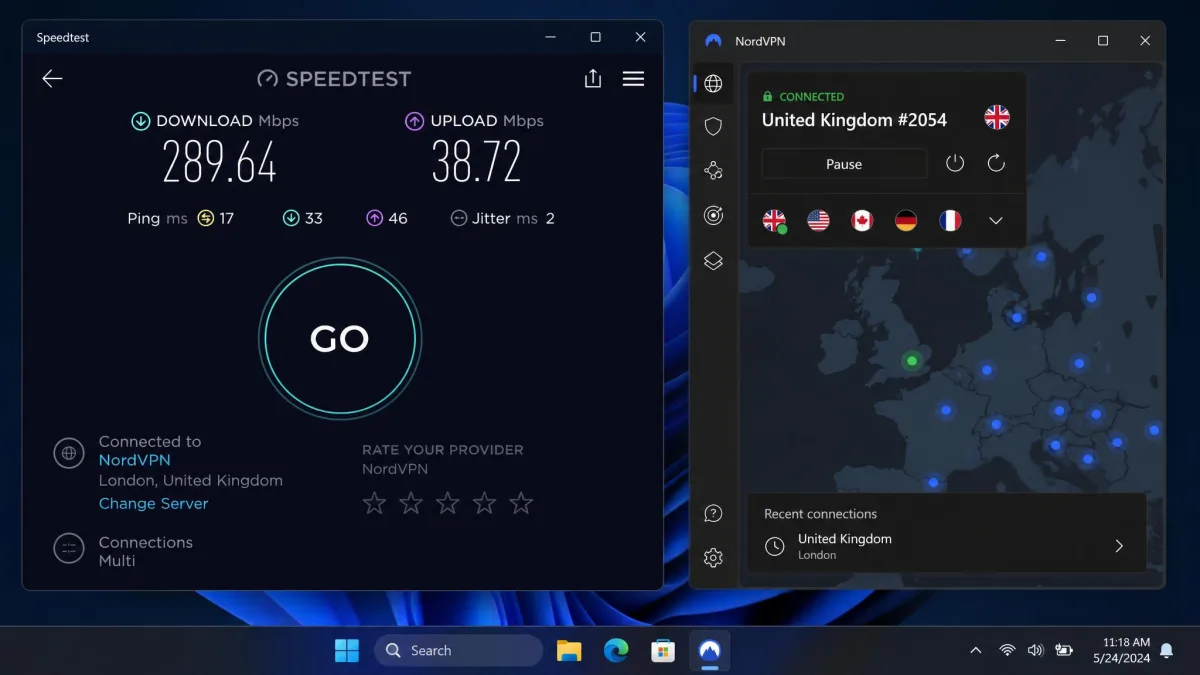
Task: Open the NordVPN target Dark Web Monitor tab
Action: click(x=713, y=215)
